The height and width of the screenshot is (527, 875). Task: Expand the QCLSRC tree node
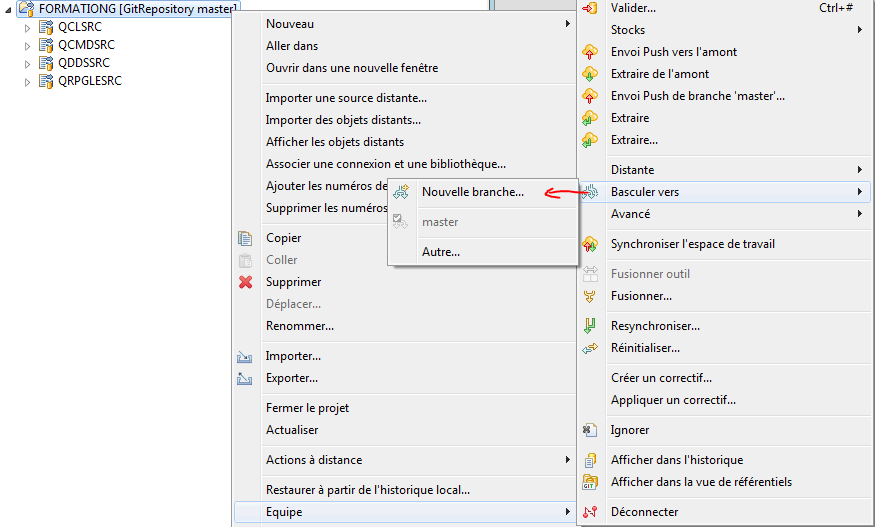pyautogui.click(x=27, y=27)
